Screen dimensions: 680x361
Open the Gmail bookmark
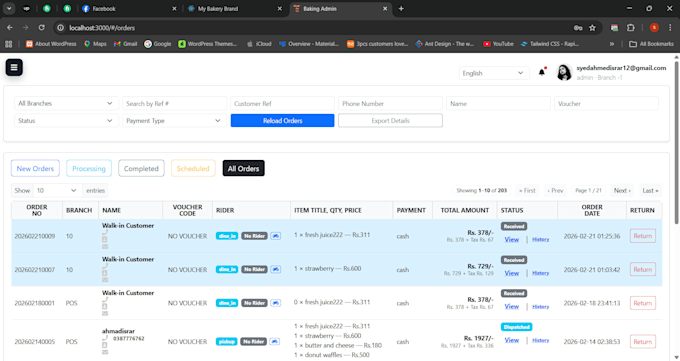(125, 44)
